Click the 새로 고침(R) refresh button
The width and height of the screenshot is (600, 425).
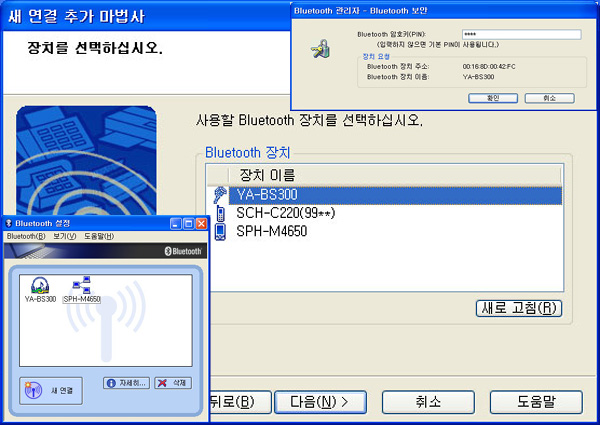pyautogui.click(x=519, y=308)
